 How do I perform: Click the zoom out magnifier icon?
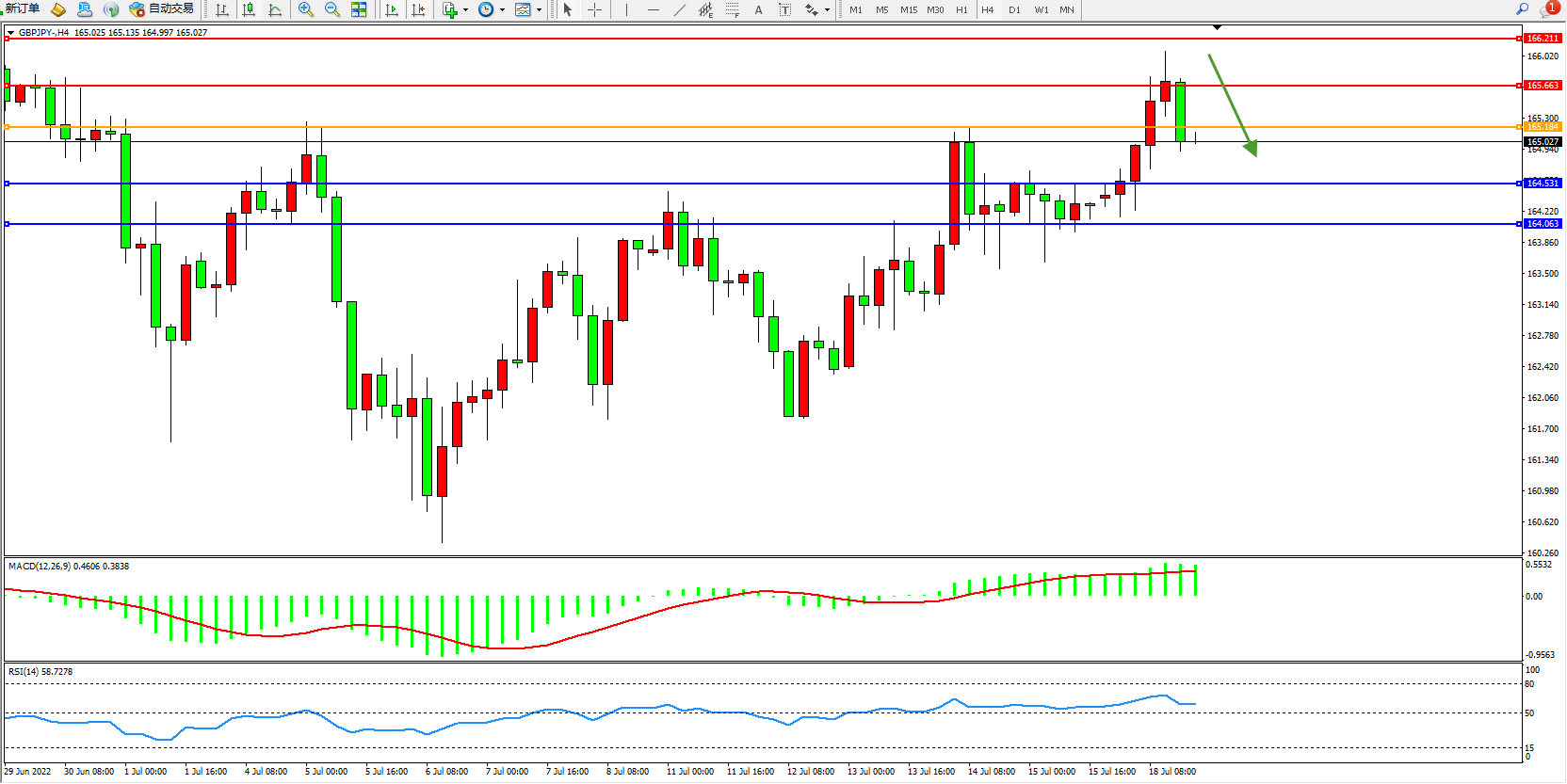tap(331, 9)
